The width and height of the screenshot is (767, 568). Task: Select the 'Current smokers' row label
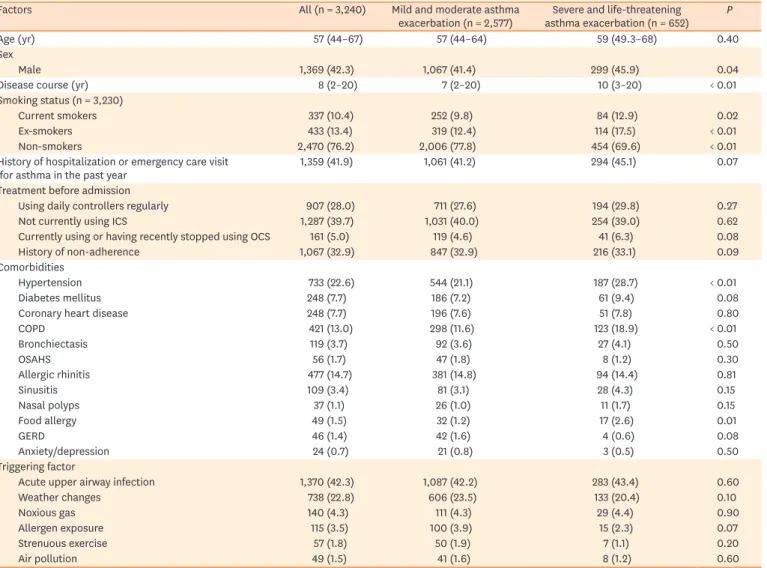(57, 115)
